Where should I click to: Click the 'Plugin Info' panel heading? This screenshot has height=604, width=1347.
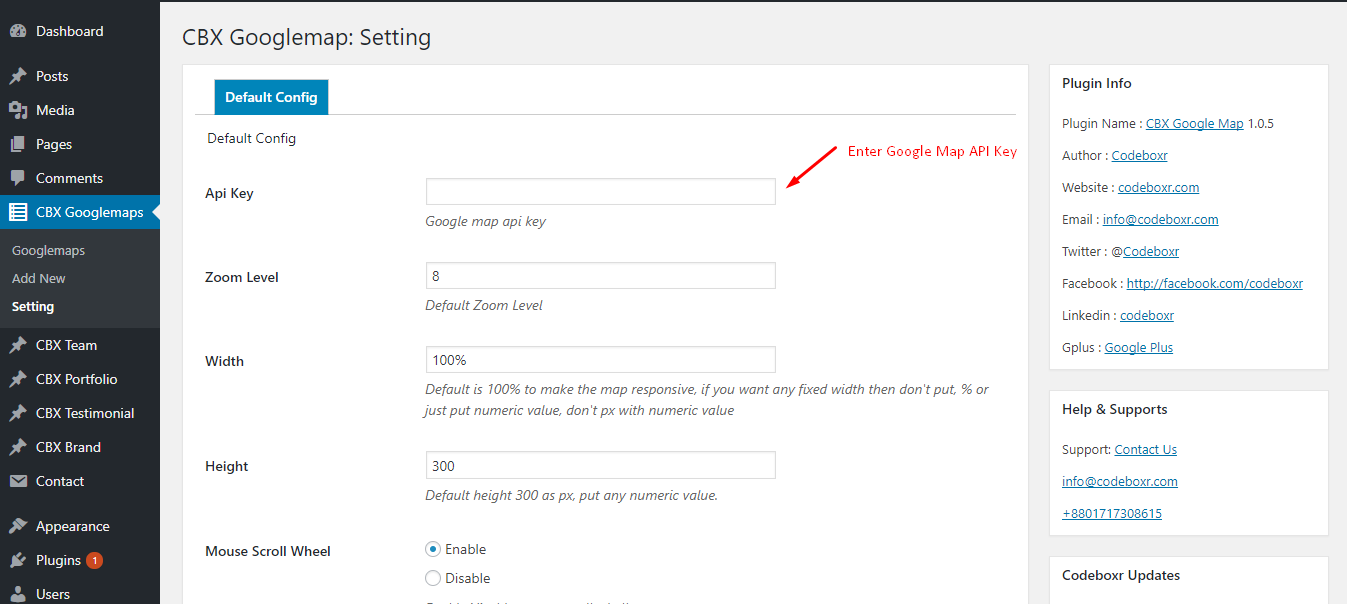point(1097,83)
